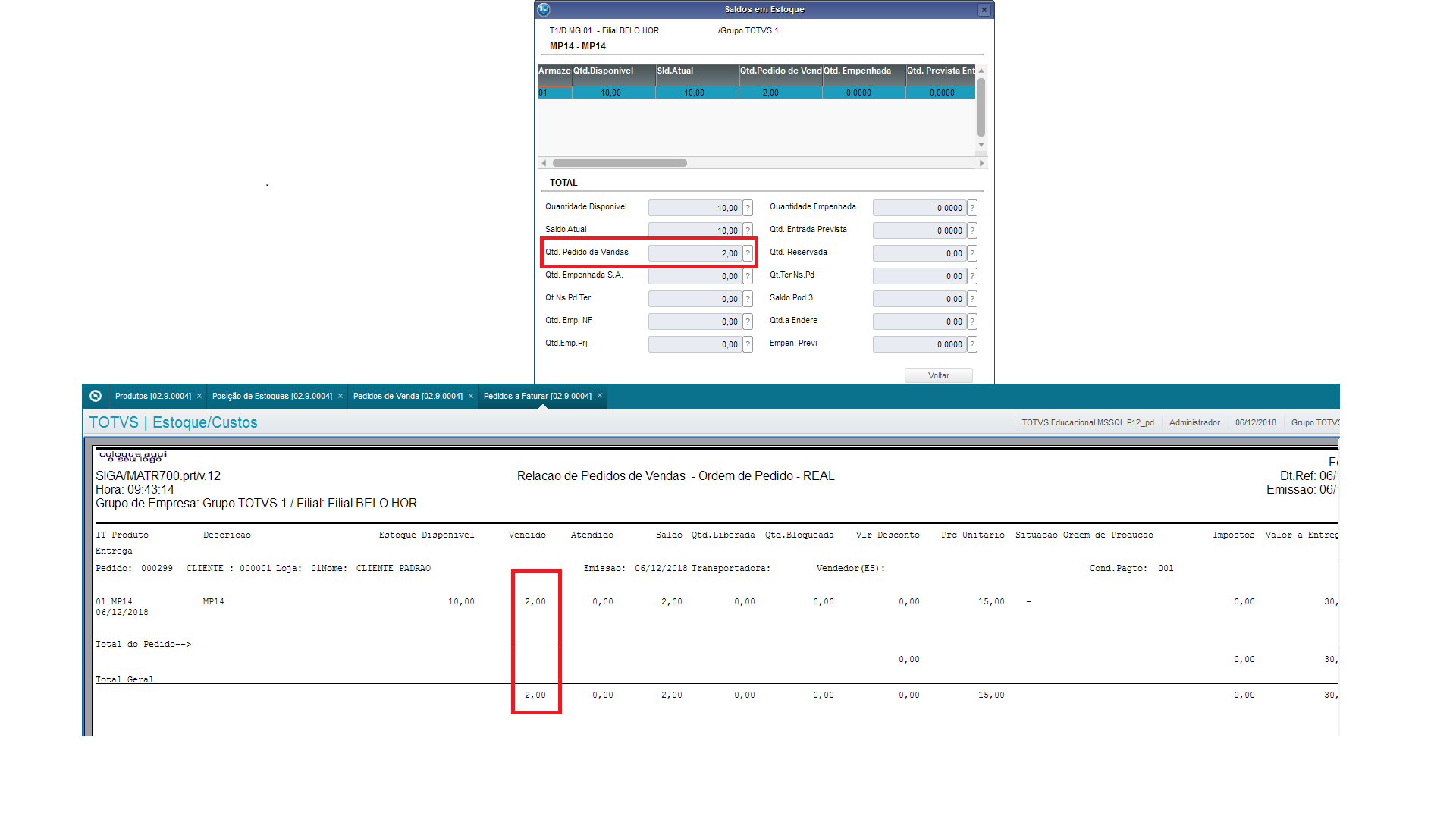
Task: Close the Pedidos de Venda tab
Action: coord(471,396)
